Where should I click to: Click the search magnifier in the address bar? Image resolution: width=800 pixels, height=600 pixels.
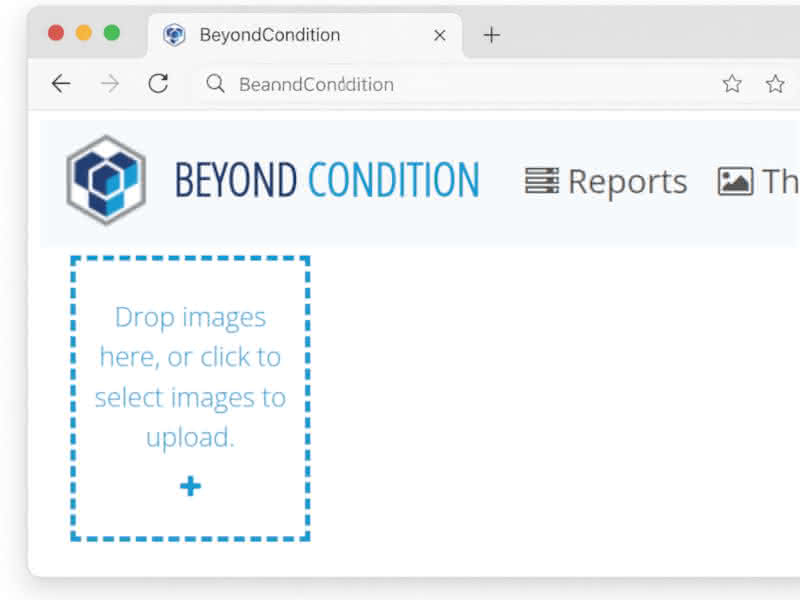(215, 84)
